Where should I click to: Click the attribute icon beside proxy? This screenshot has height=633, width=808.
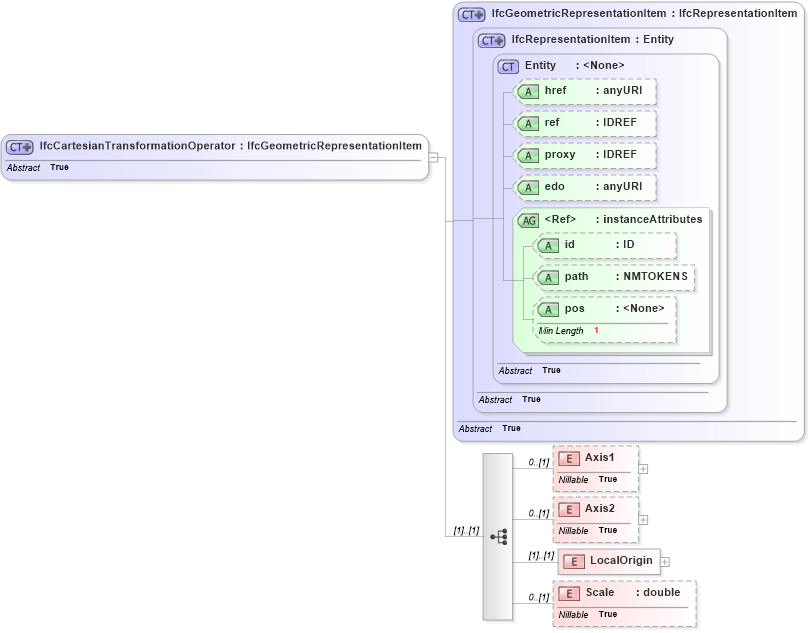527,155
